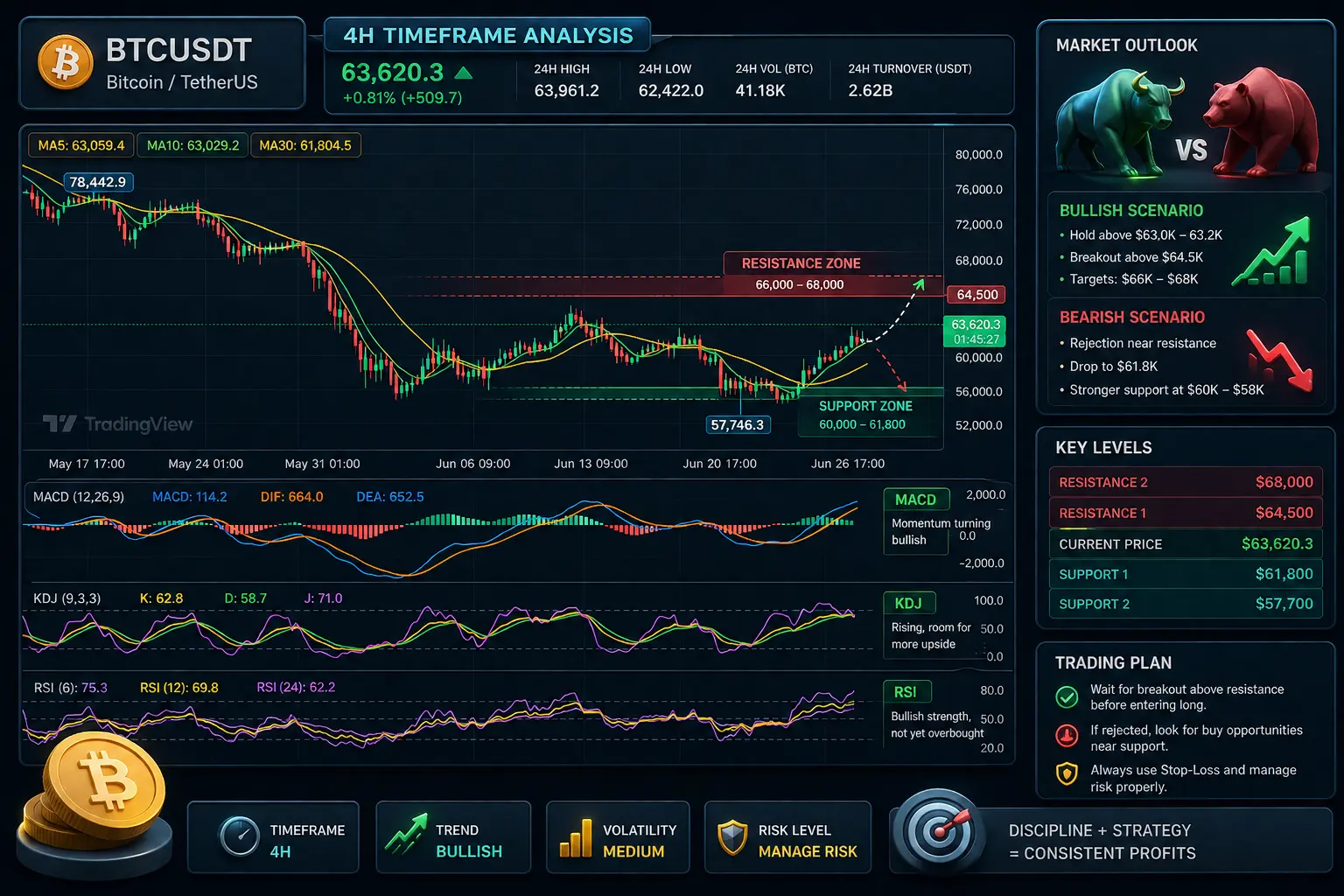
Task: Click the shield icon in Risk Level card
Action: coord(732,837)
